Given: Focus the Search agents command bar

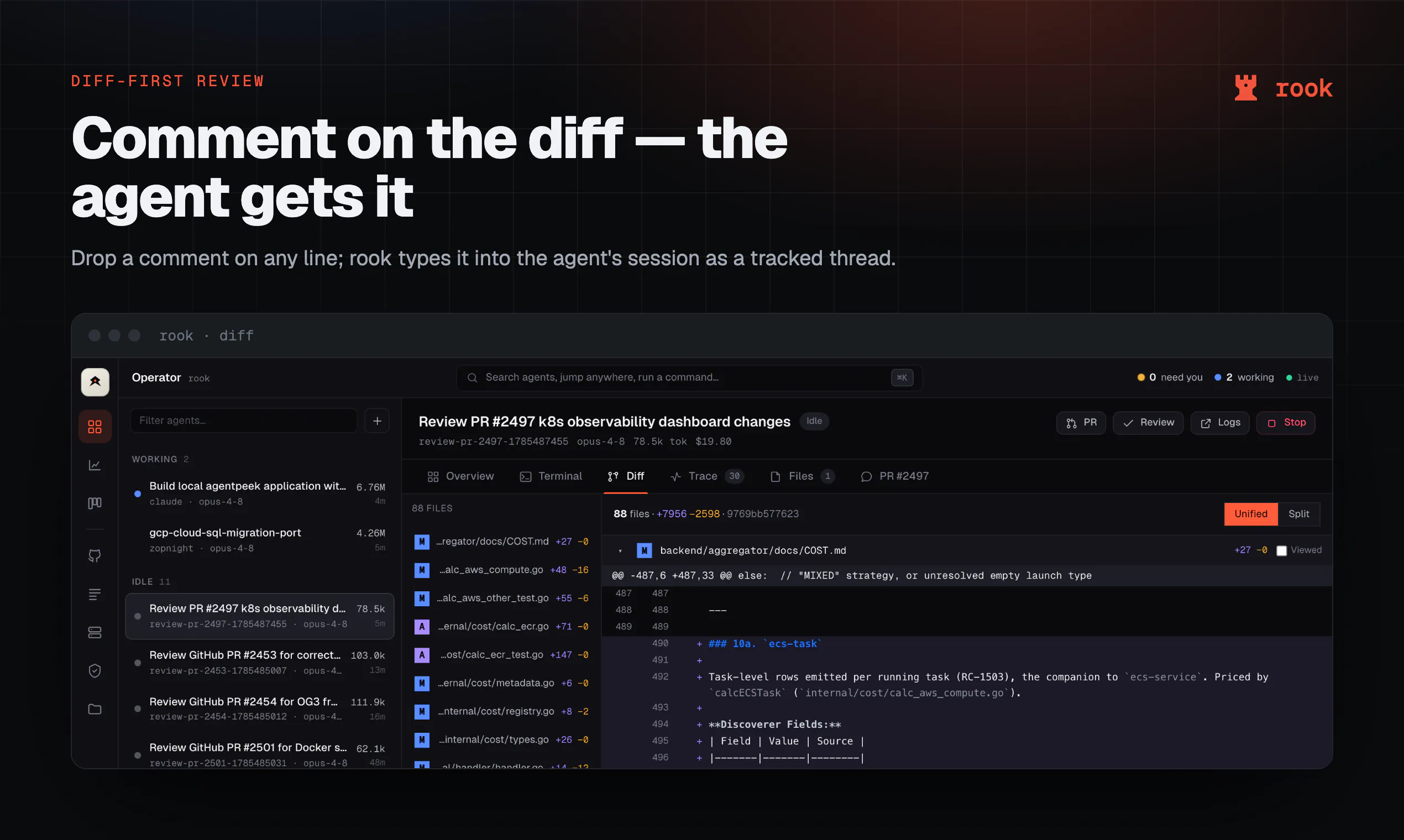Looking at the screenshot, I should (x=689, y=377).
